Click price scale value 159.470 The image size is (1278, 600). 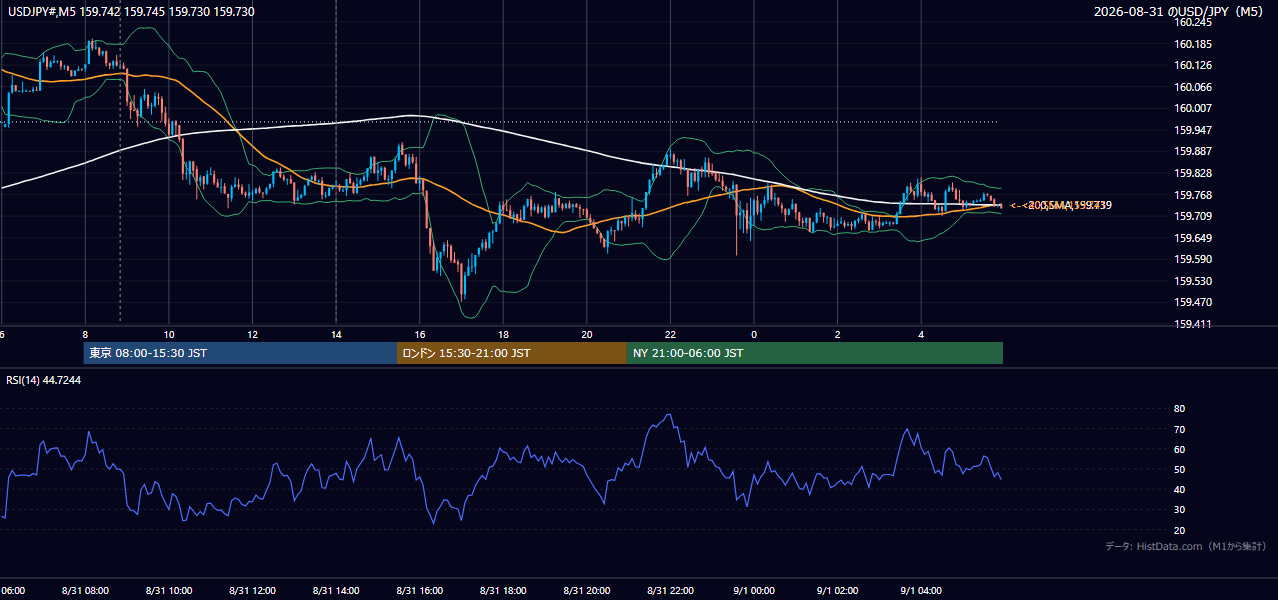pos(1194,302)
